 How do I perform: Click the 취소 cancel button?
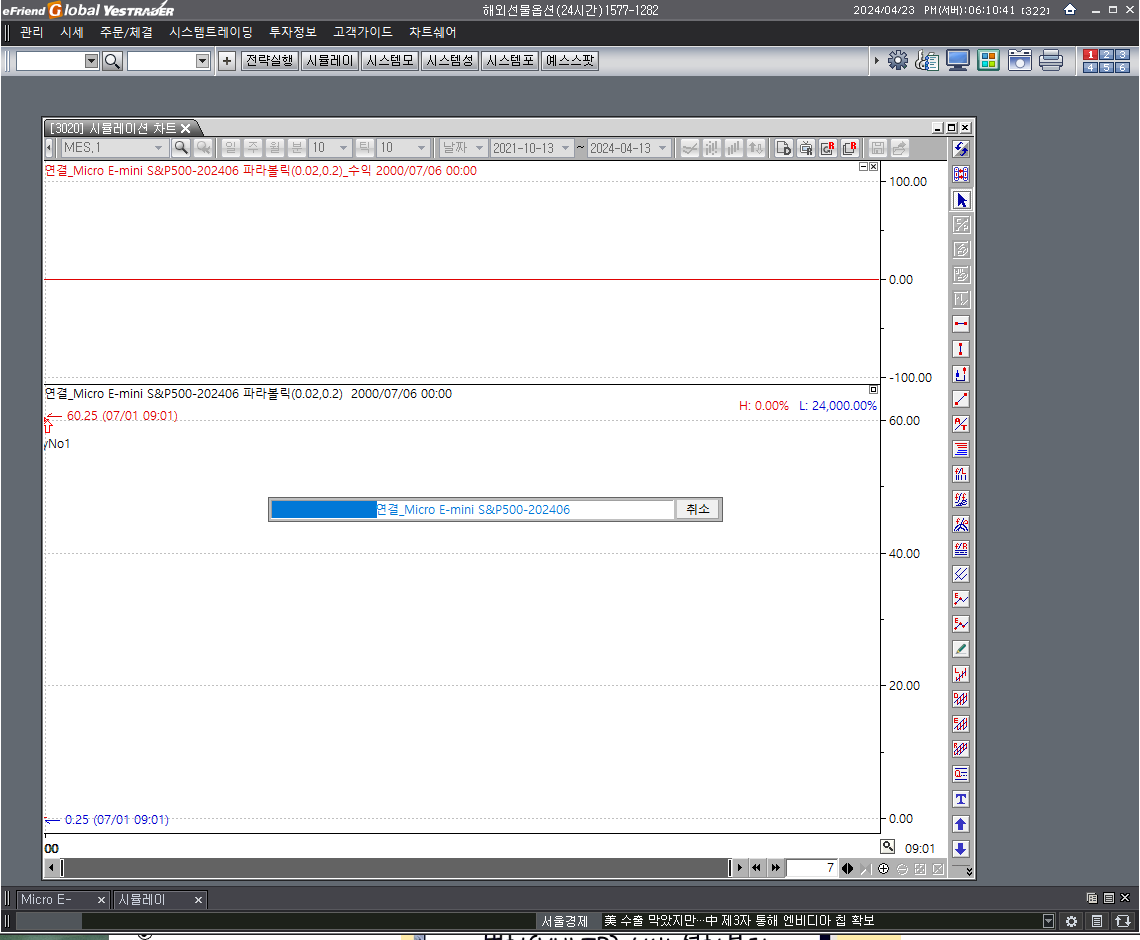coord(697,510)
